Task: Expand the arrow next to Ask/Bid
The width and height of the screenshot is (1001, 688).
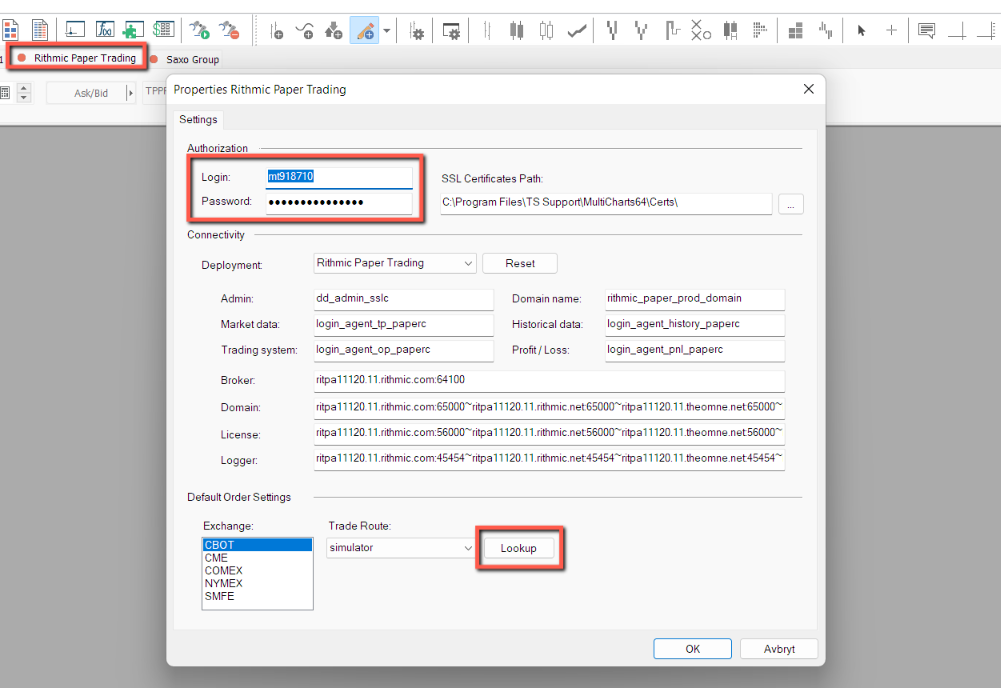Action: 131,93
